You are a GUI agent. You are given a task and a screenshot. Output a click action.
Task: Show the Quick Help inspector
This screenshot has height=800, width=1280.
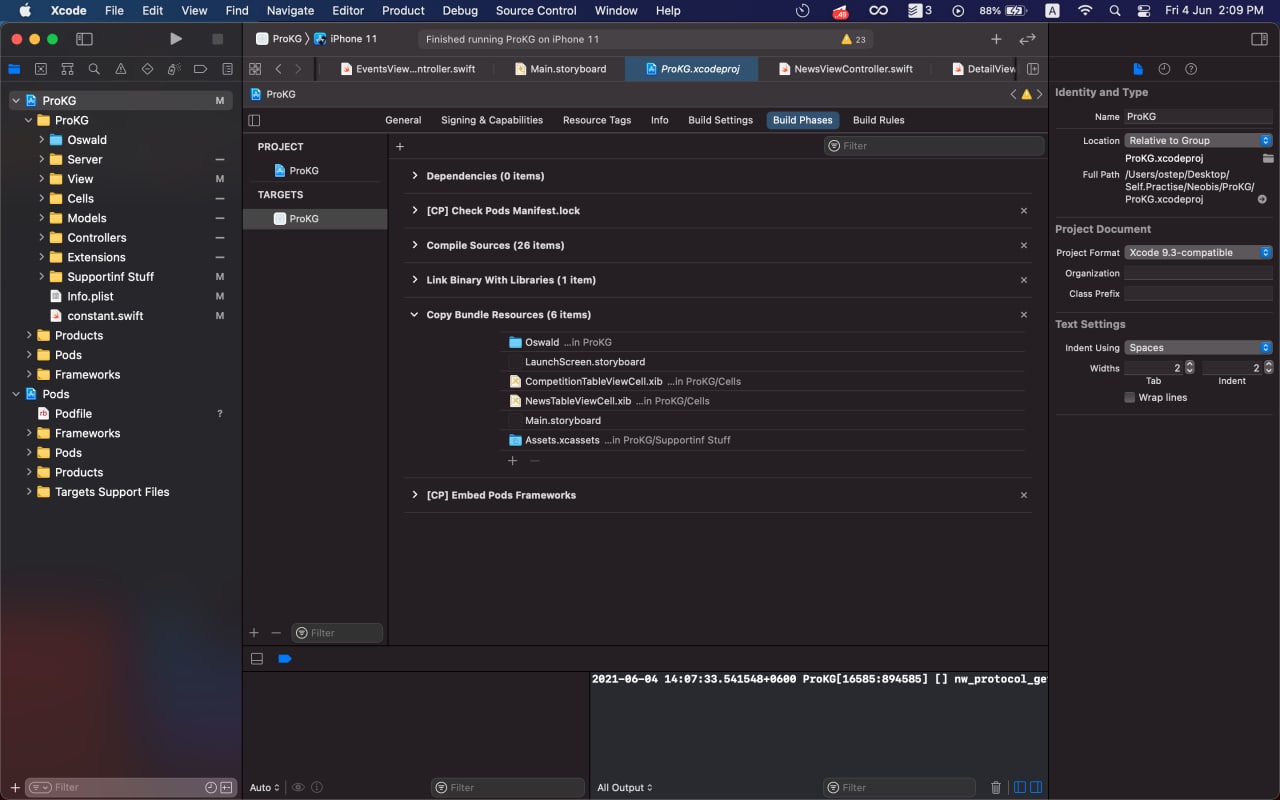[1191, 69]
